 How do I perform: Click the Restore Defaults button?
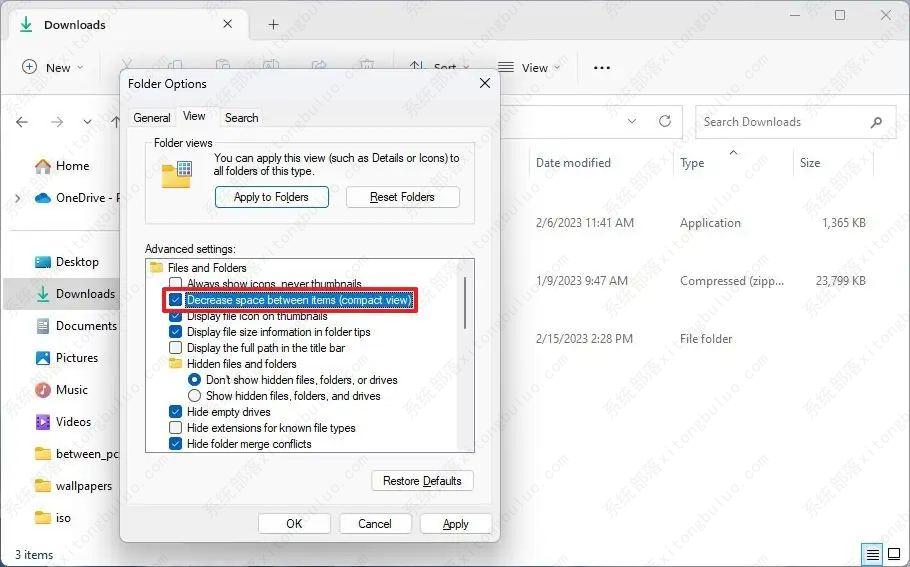click(x=422, y=481)
